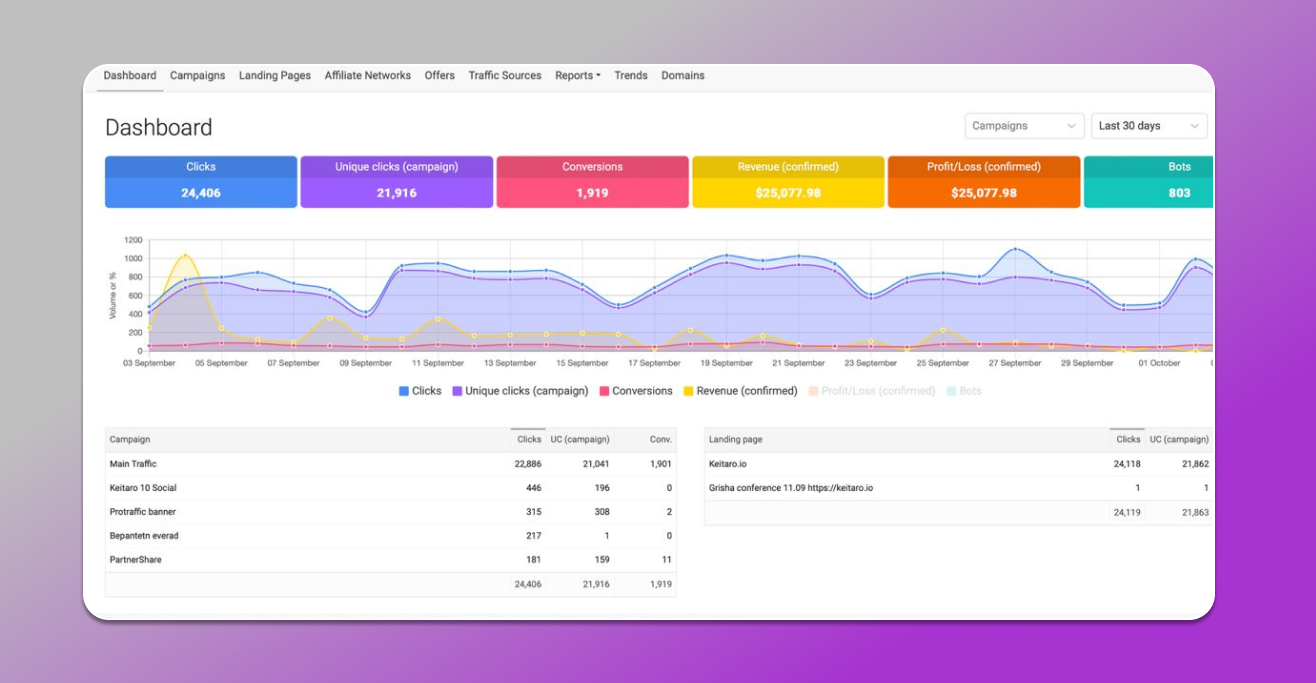Open the Landing Pages tab
This screenshot has height=683, width=1316.
[274, 76]
